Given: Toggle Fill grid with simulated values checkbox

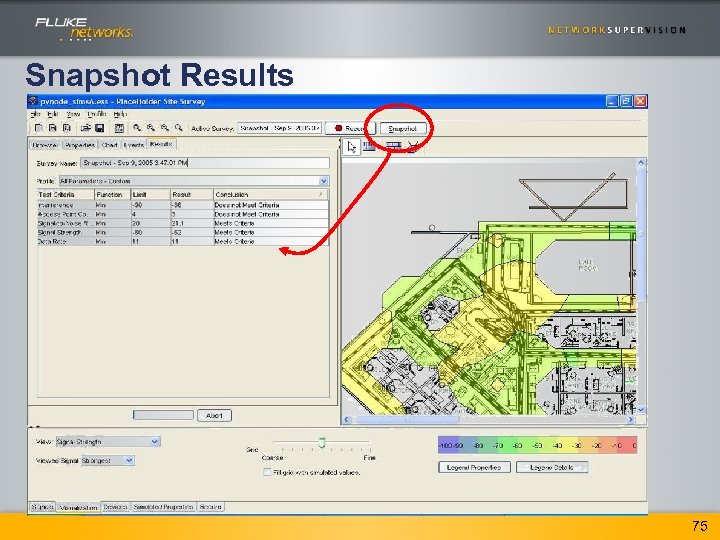Looking at the screenshot, I should [x=267, y=472].
